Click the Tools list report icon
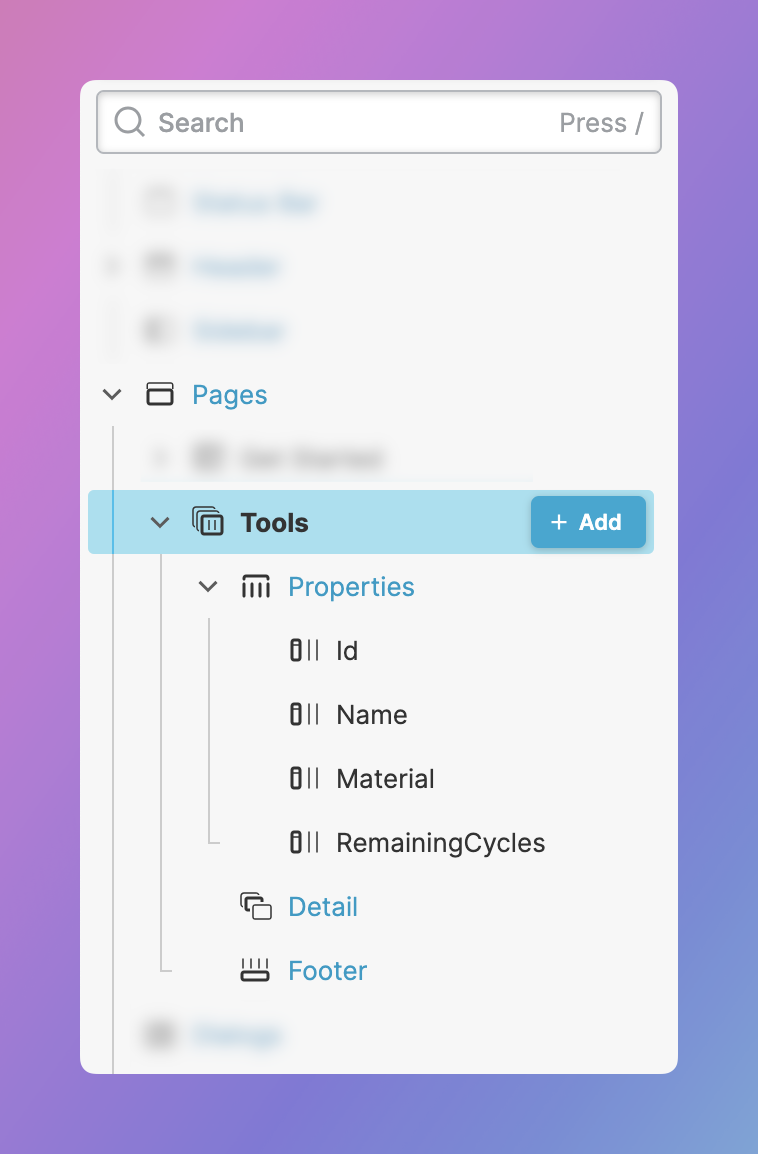The height and width of the screenshot is (1154, 758). click(x=208, y=522)
